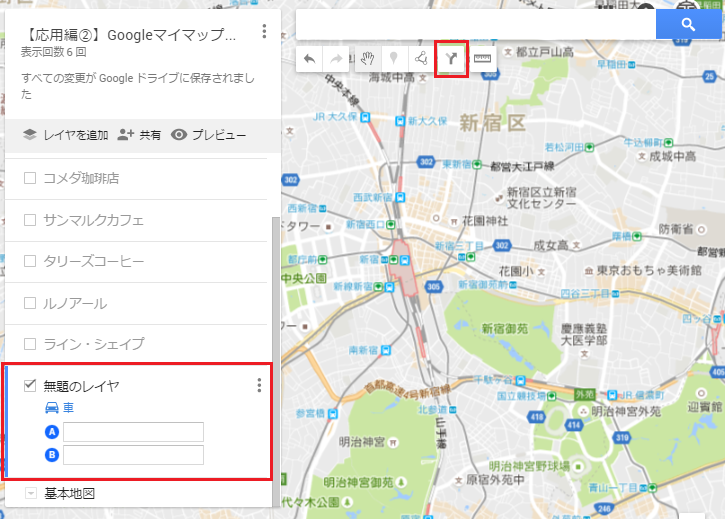Click the map title 【応用編②】Googleマイマップ
This screenshot has height=519, width=725.
point(129,34)
